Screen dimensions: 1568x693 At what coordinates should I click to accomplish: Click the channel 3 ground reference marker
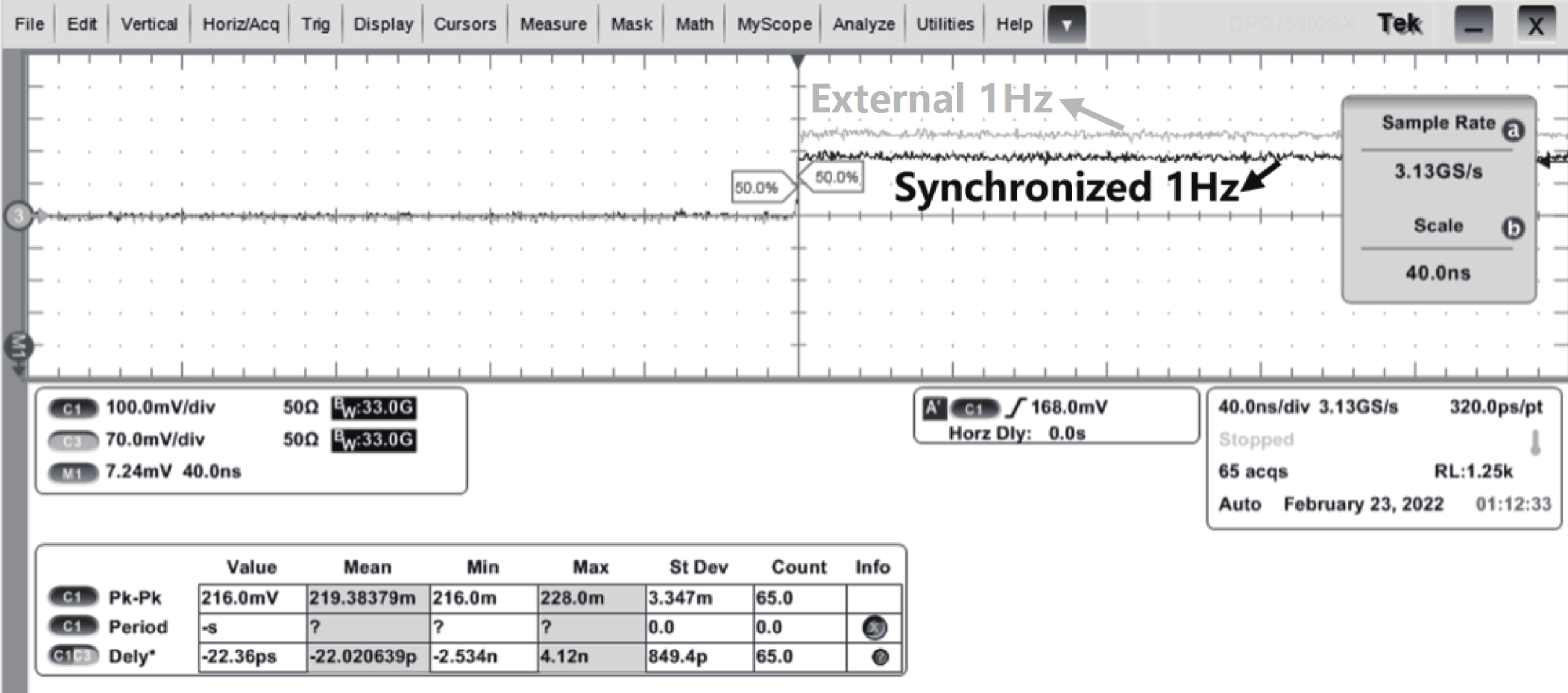(x=18, y=216)
